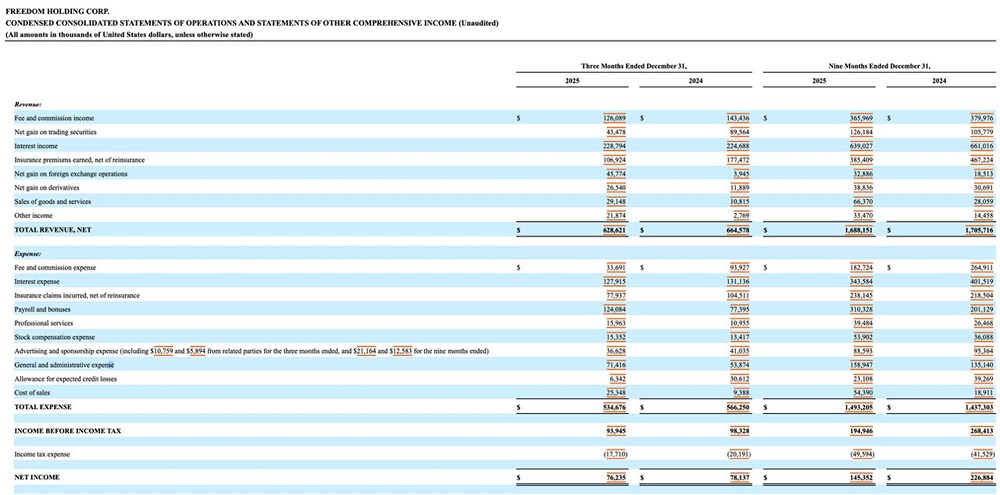Click the pre-tax income value 268,413
Viewport: 1000px width, 495px height.
pyautogui.click(x=983, y=431)
